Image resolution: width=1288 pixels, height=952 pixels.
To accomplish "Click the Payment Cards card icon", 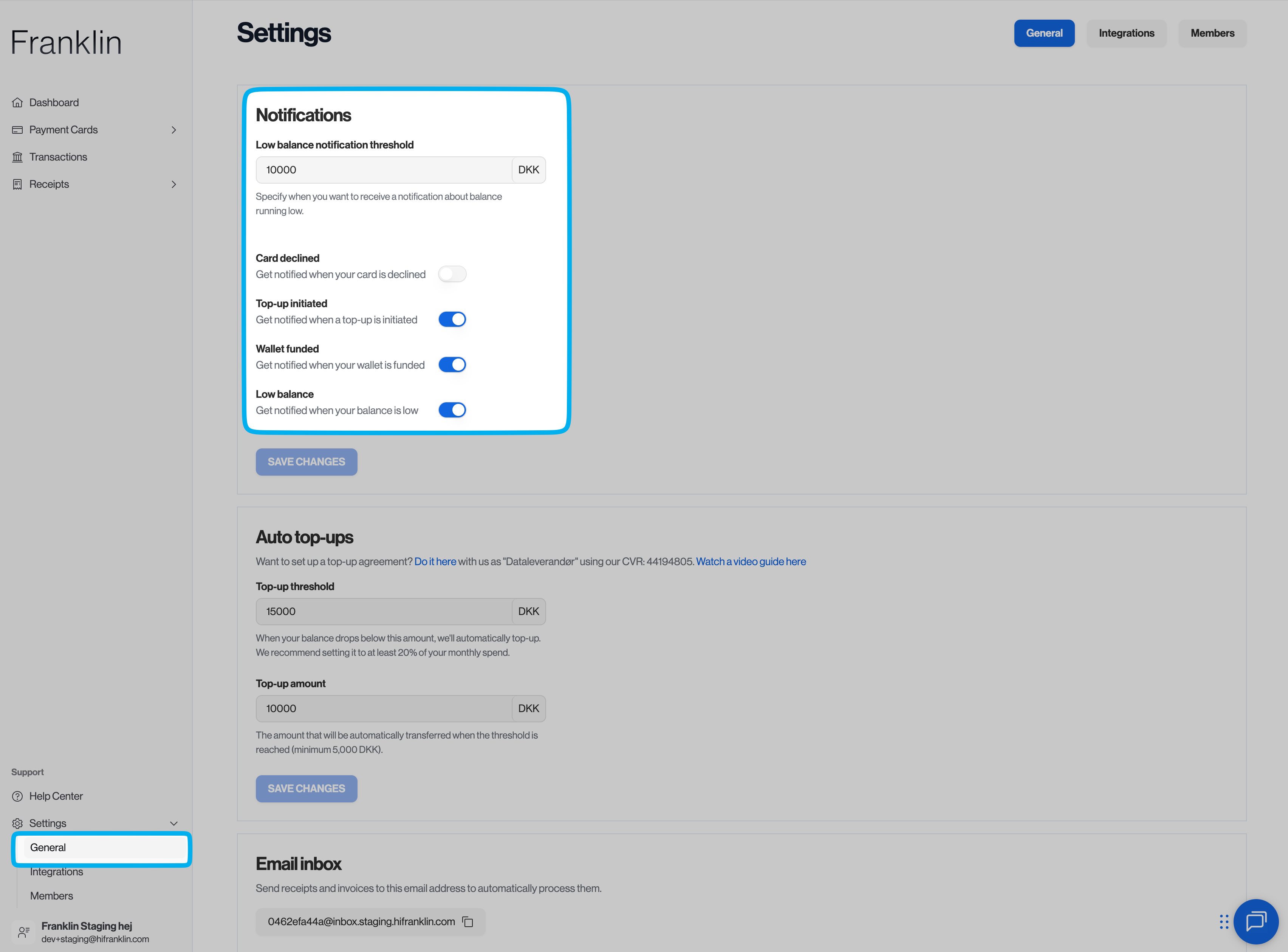I will click(17, 130).
